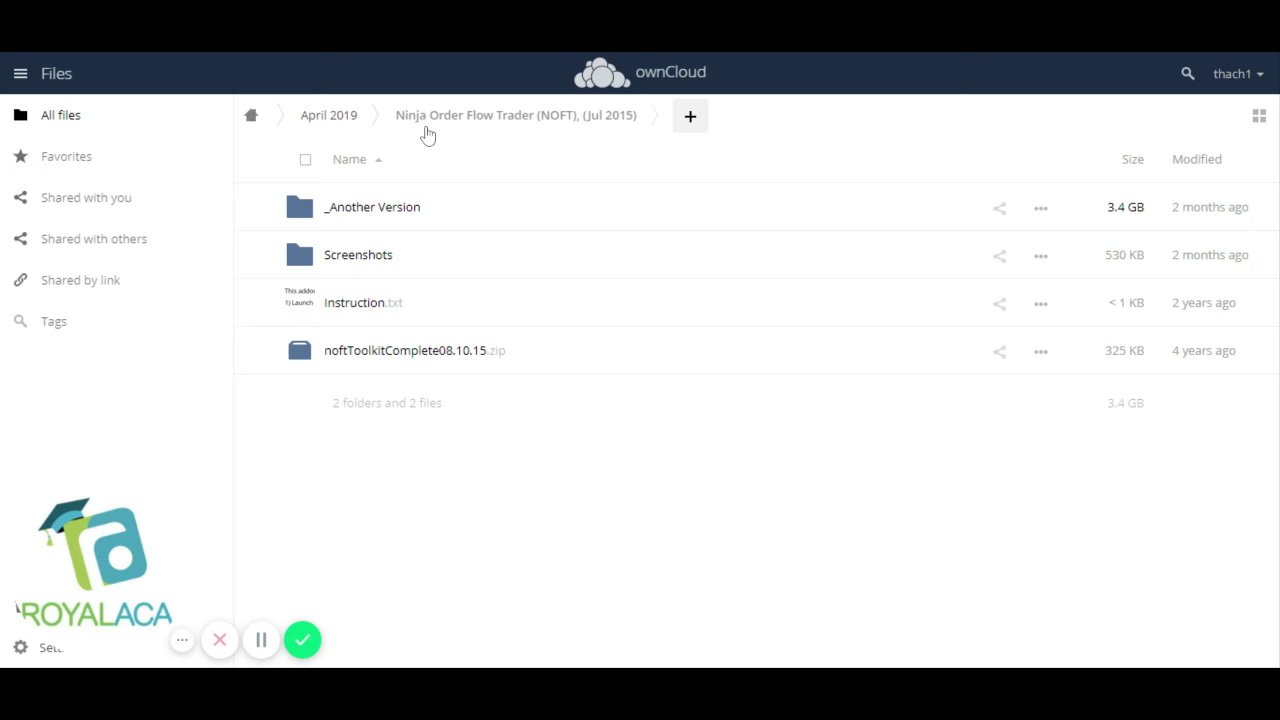1280x720 pixels.
Task: Open the thach1 user dropdown
Action: pos(1238,74)
